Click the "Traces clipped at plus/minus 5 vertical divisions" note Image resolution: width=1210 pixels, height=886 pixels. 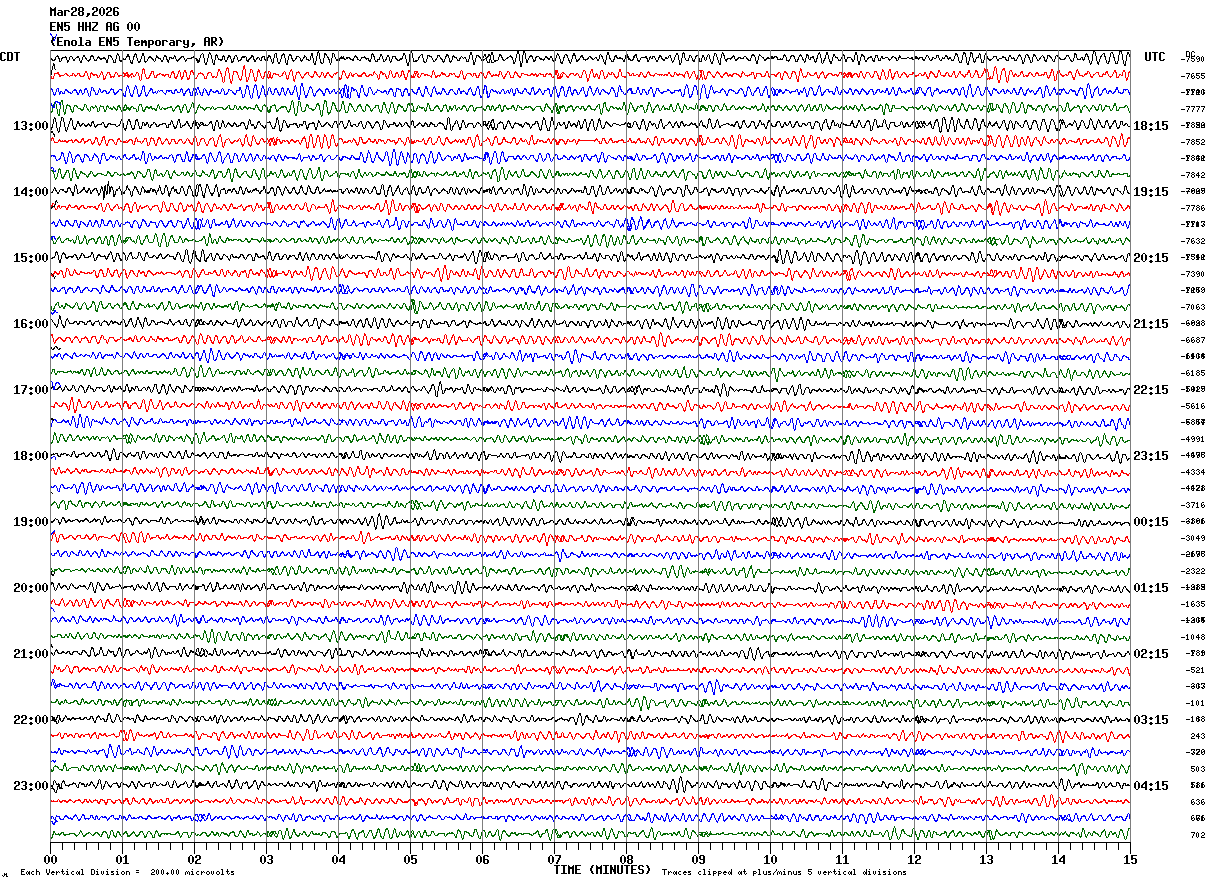[x=784, y=872]
